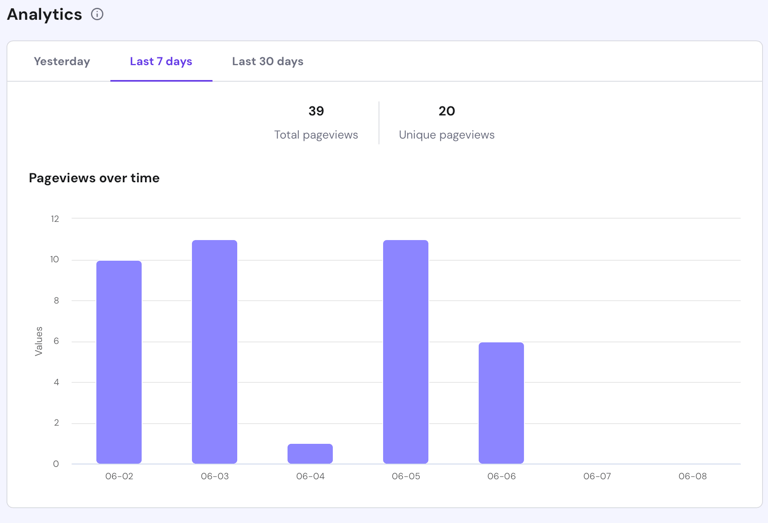Click the Analytics info icon
The height and width of the screenshot is (523, 768).
pyautogui.click(x=97, y=14)
